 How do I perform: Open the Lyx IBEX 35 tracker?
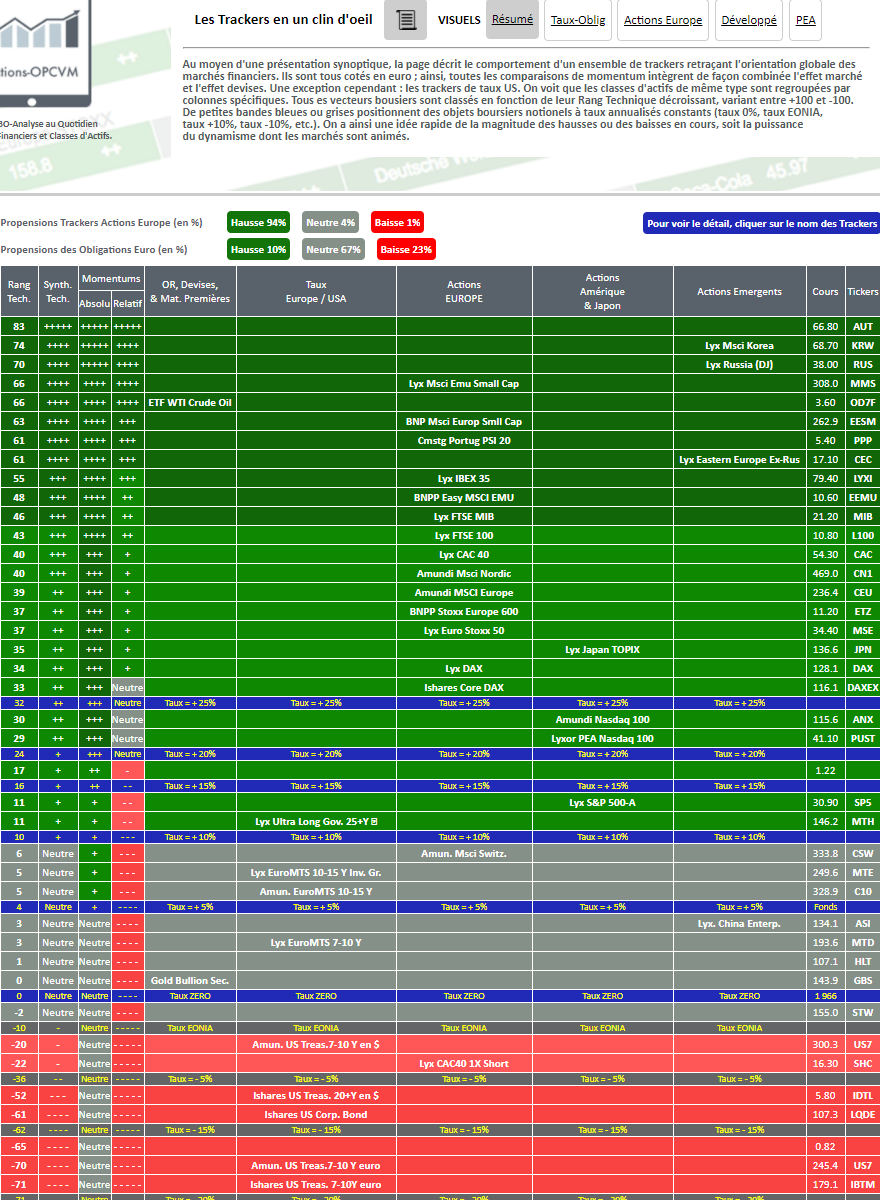pyautogui.click(x=464, y=478)
